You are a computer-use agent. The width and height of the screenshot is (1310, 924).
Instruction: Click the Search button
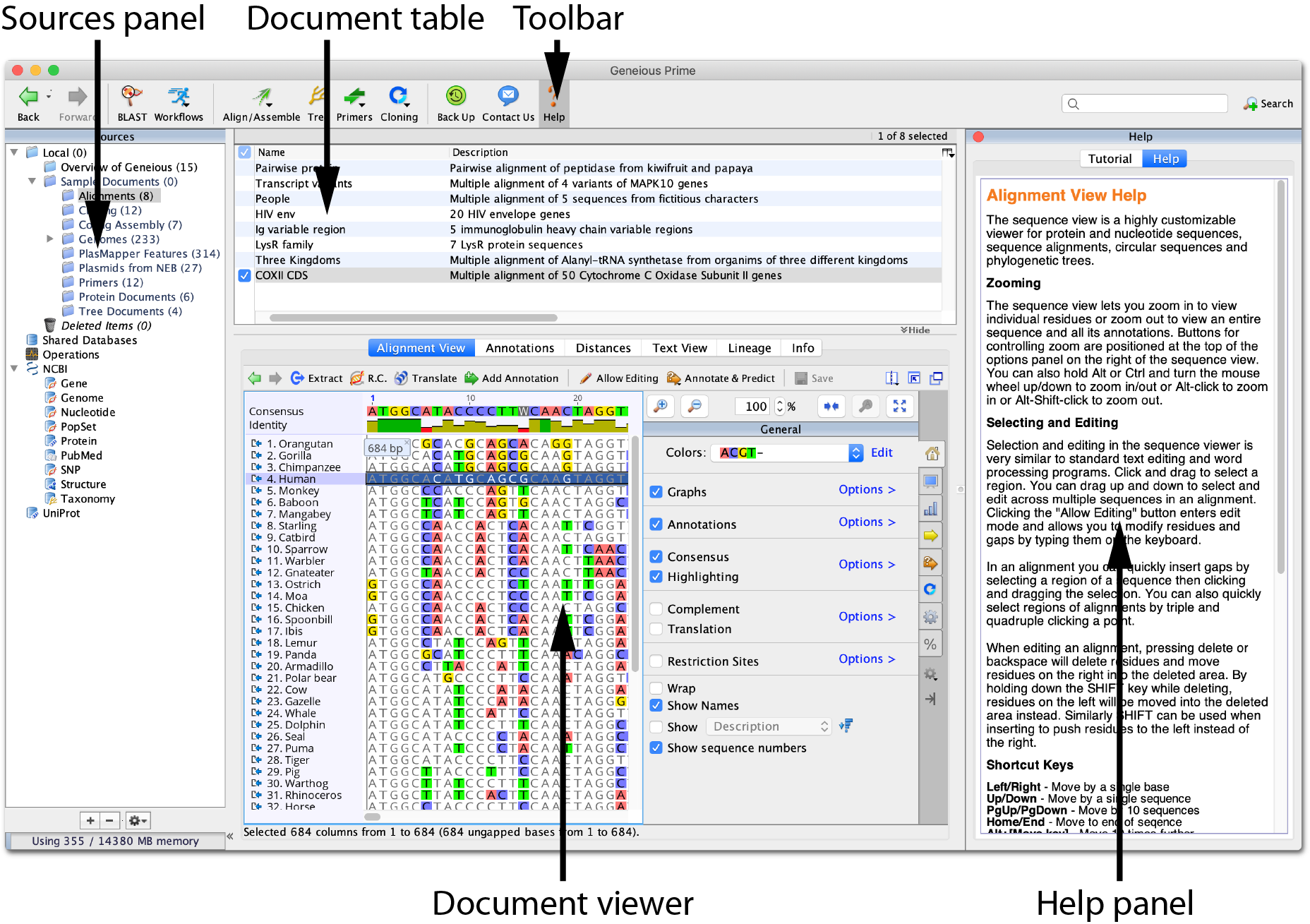tap(1269, 104)
